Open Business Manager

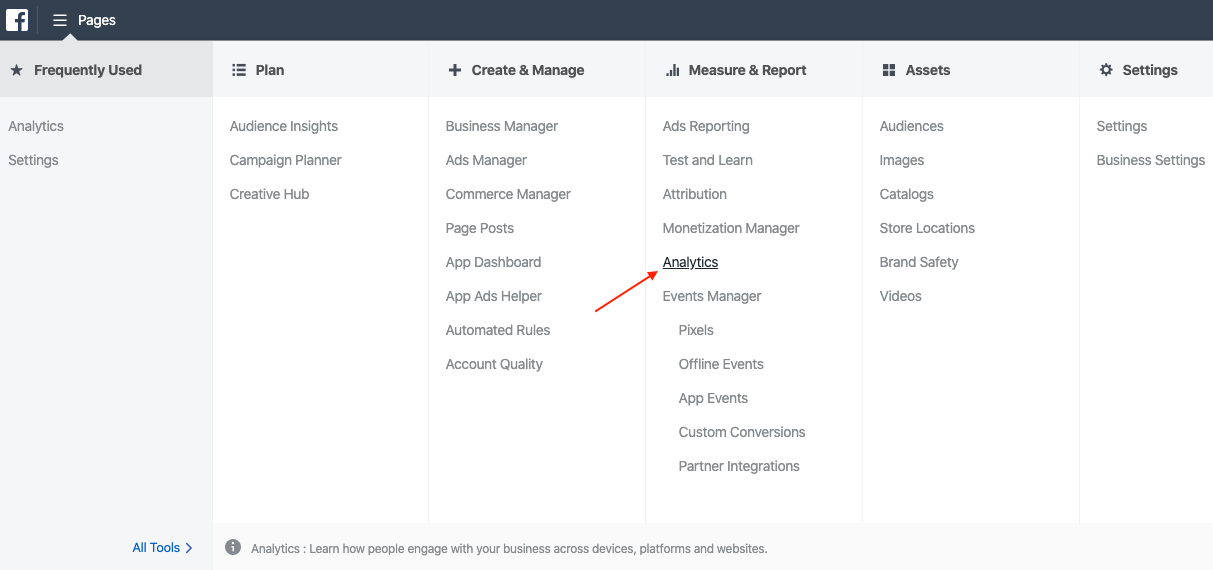(502, 126)
